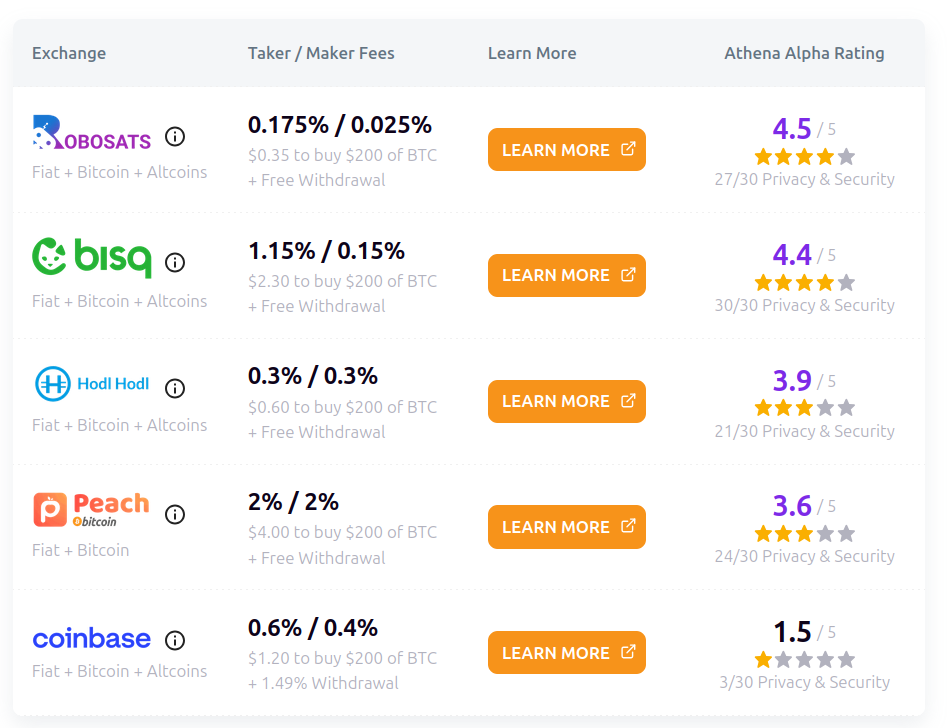
Task: Click '21/30 Privacy & Security' text
Action: point(804,431)
